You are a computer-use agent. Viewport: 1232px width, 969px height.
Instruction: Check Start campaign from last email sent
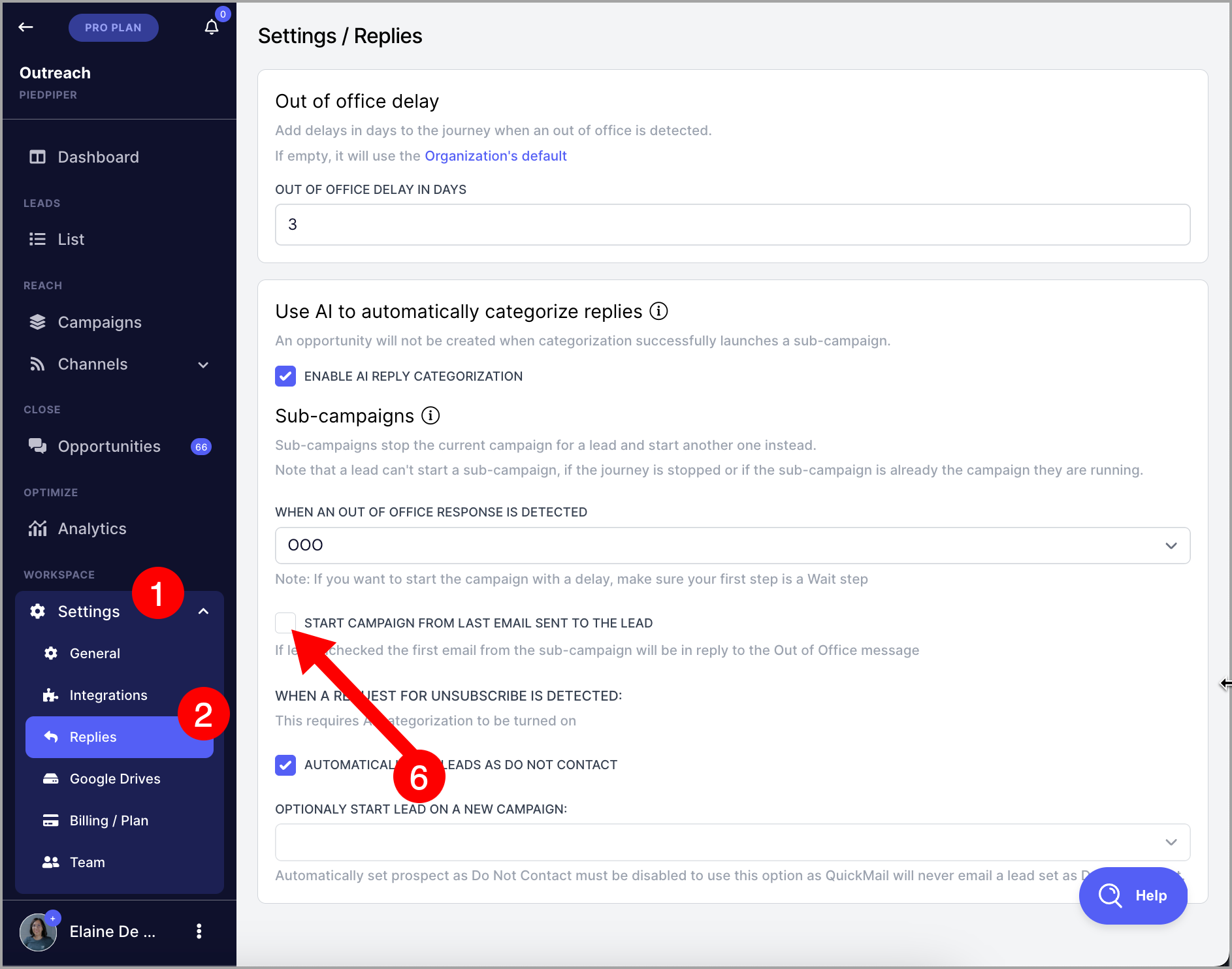click(285, 623)
